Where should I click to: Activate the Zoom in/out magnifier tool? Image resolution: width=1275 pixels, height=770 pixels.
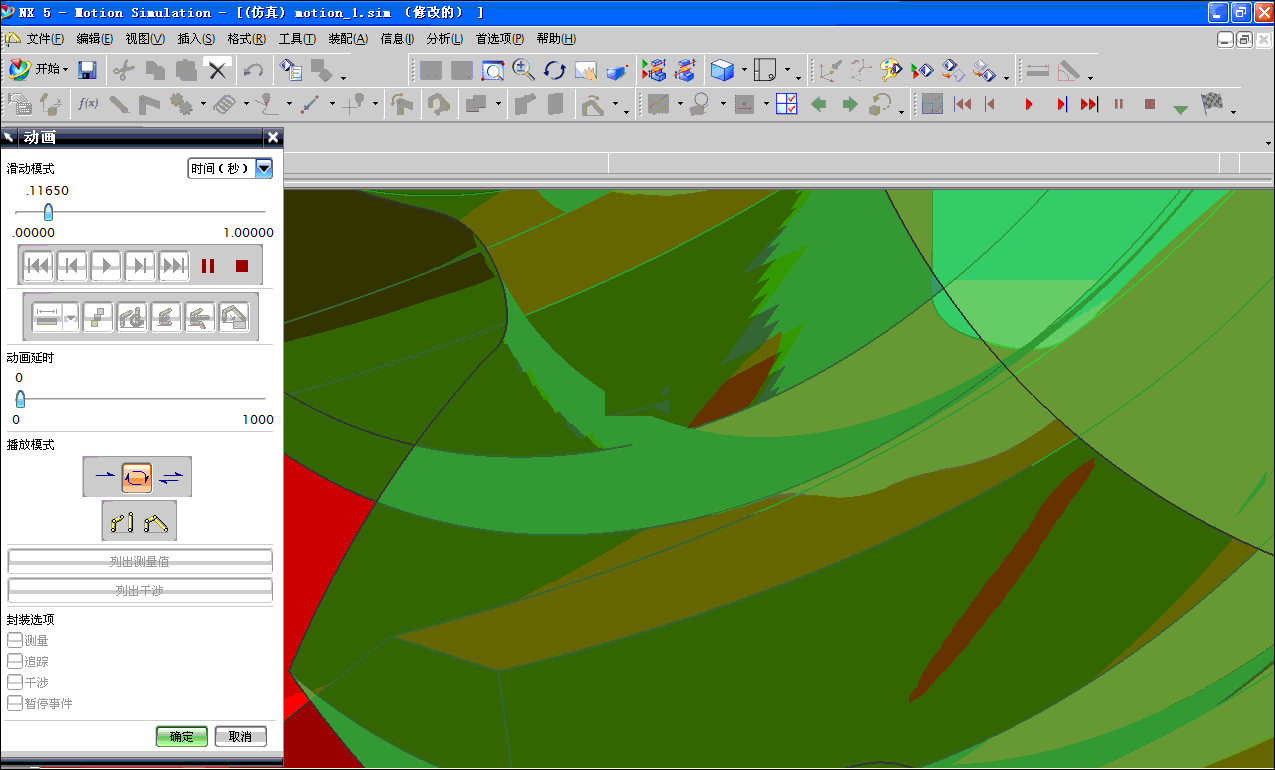point(523,70)
